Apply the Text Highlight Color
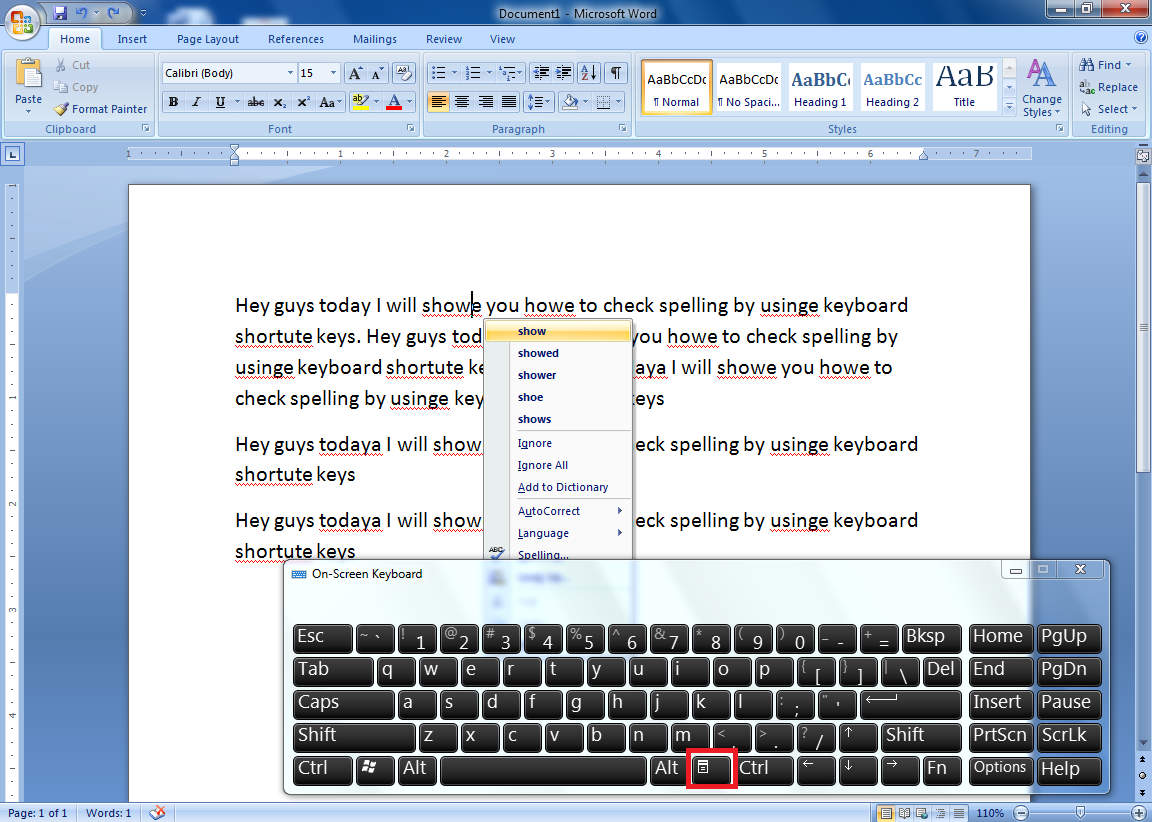Screen dimensions: 1152x822 click(362, 102)
